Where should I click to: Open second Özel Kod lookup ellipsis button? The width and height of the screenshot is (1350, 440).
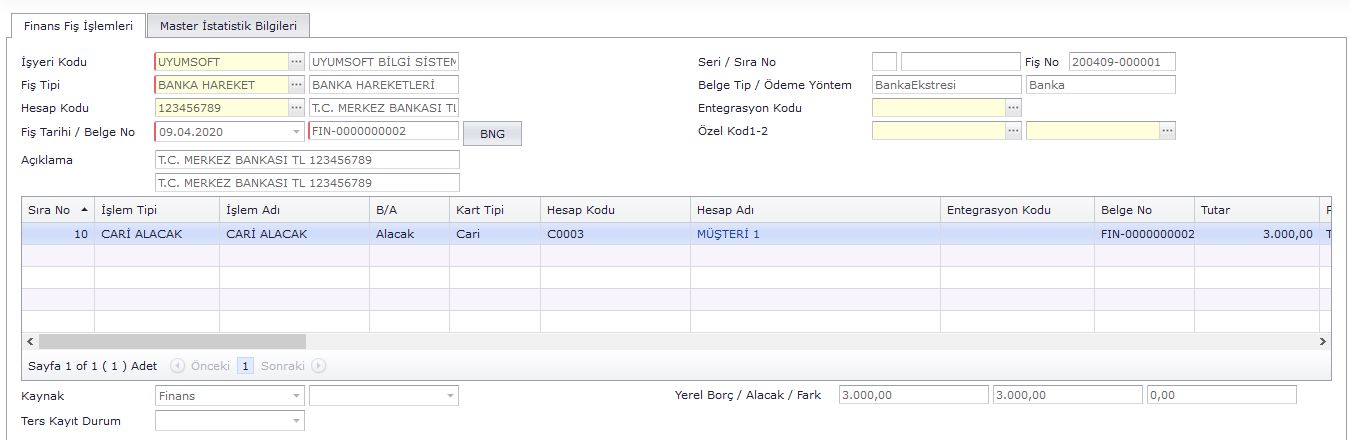[x=1167, y=131]
